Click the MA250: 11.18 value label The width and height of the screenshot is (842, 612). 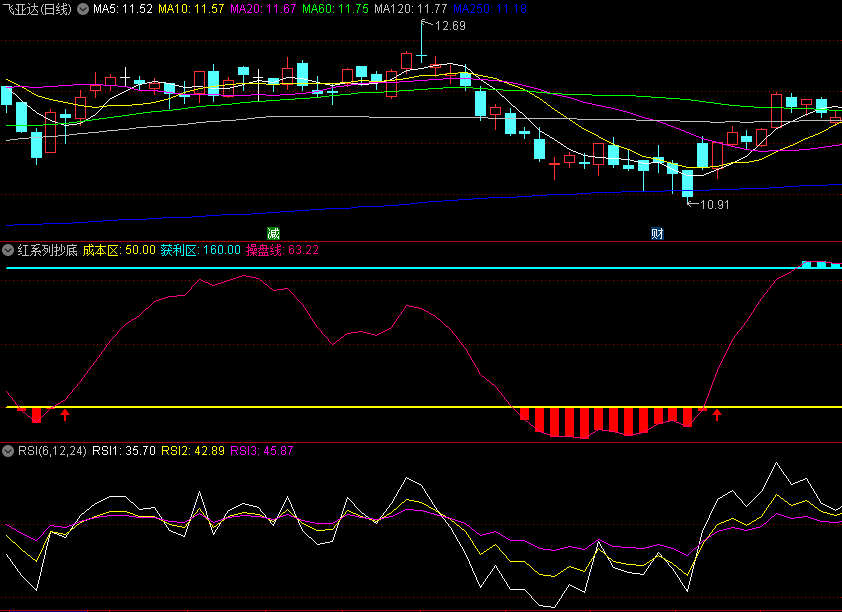[x=490, y=9]
